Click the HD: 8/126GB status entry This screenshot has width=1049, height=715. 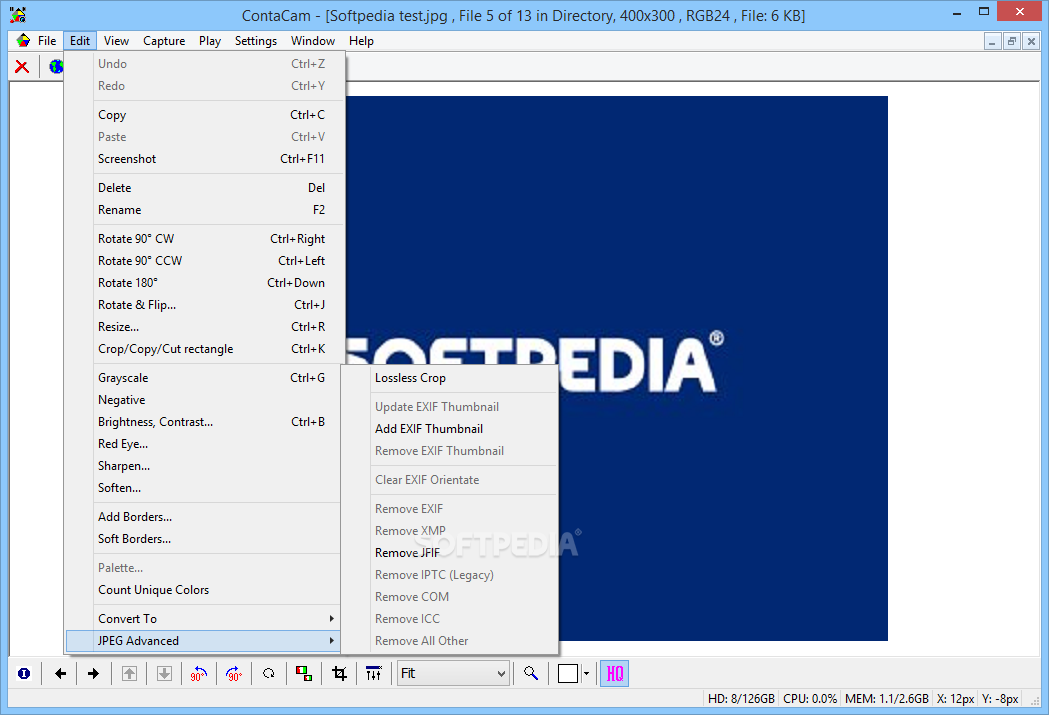point(741,699)
